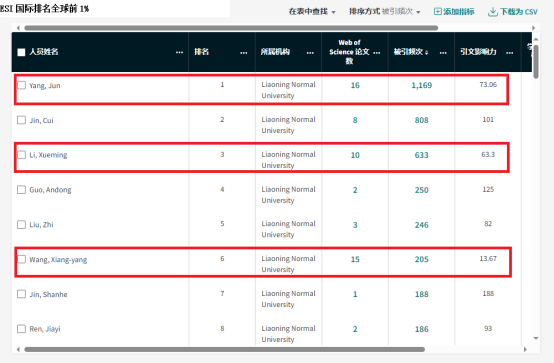Open Web of Science 论文数 column options dots
Viewport: 554px width, 363px height.
(x=377, y=52)
